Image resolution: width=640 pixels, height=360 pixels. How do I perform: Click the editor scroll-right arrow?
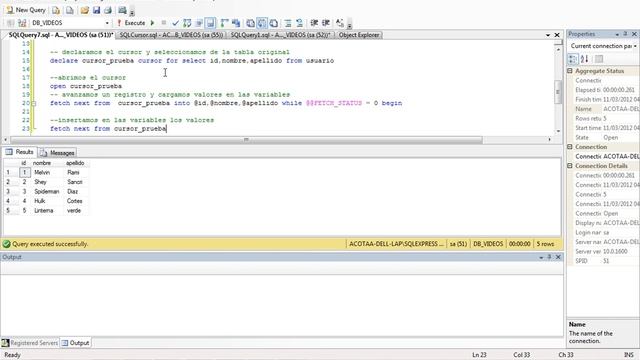coord(549,140)
